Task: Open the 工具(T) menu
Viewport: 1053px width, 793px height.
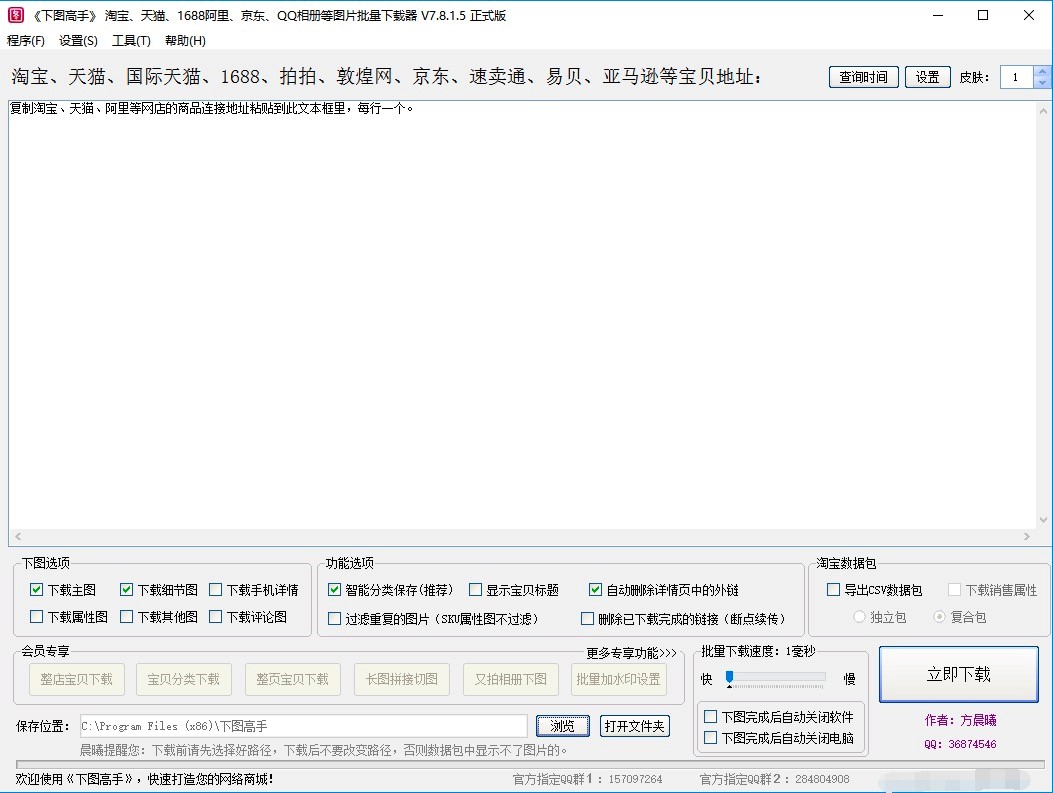Action: pos(131,41)
